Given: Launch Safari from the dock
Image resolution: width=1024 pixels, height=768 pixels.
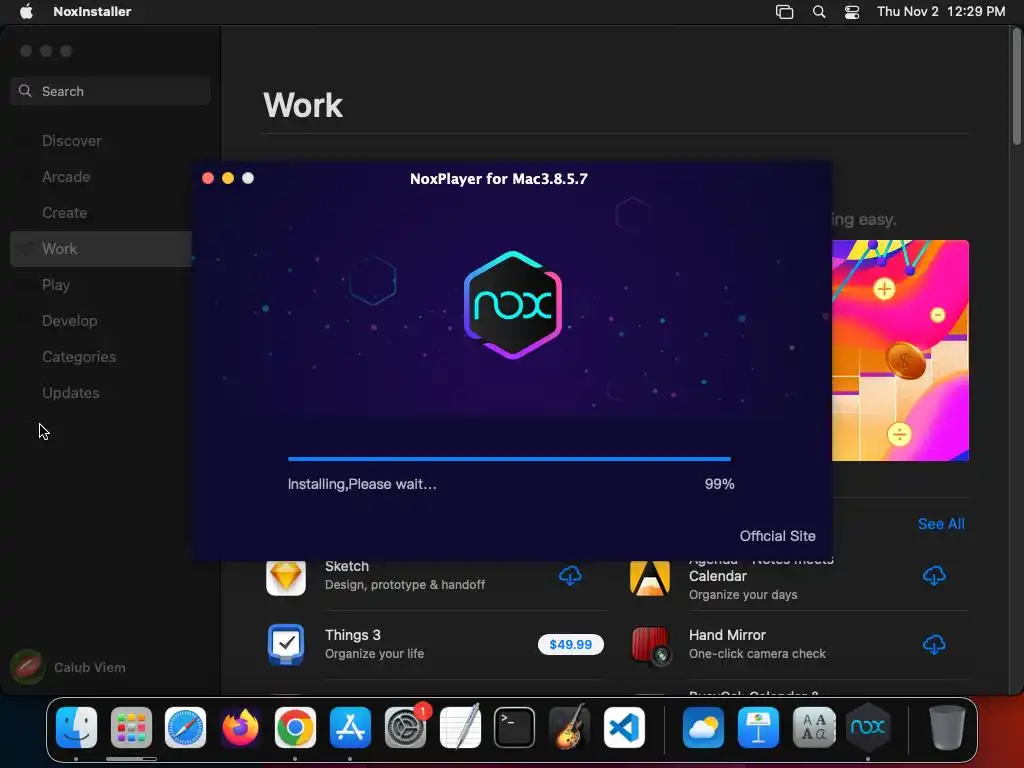Looking at the screenshot, I should (x=185, y=727).
